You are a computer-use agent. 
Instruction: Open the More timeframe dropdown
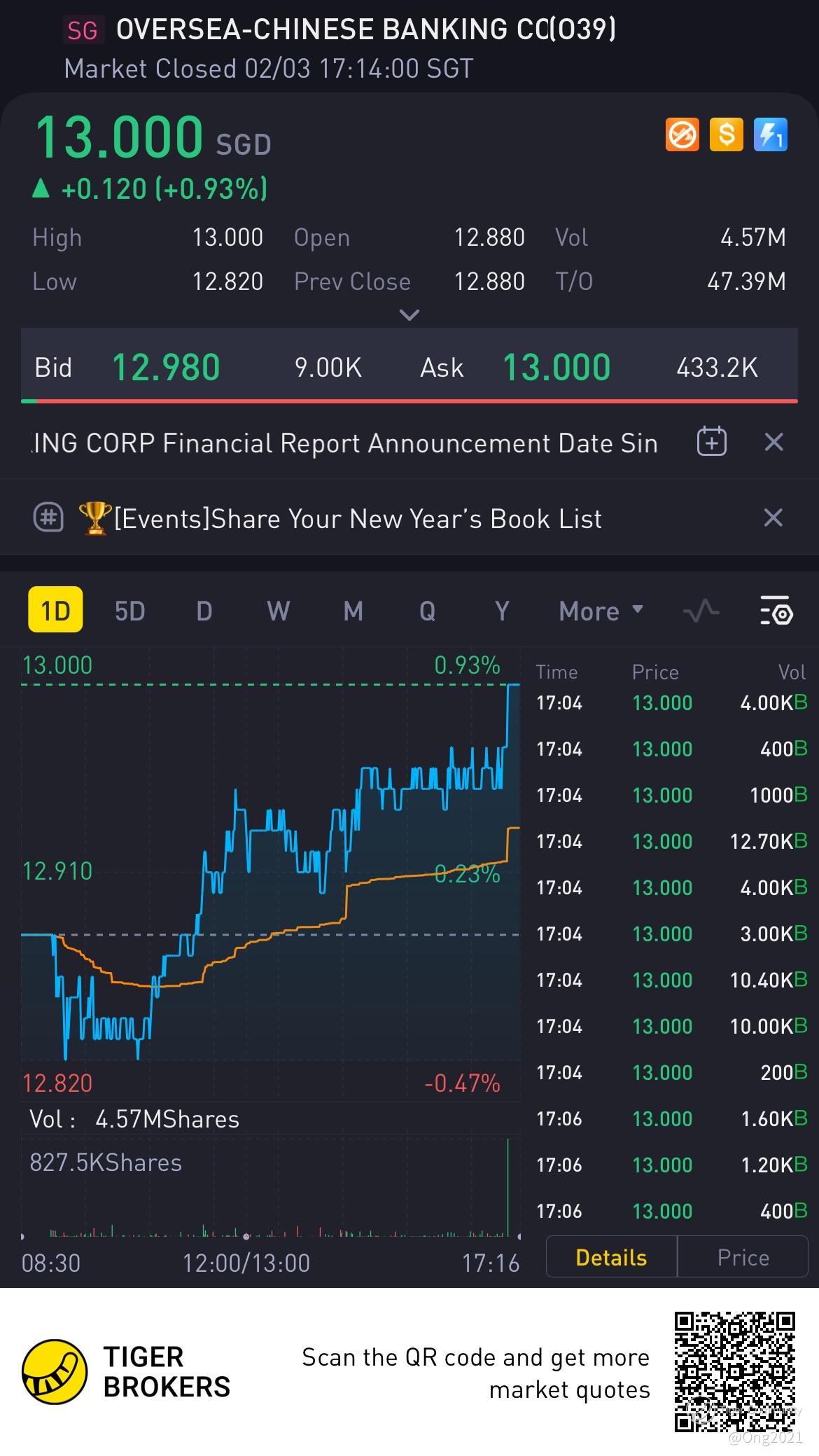point(601,611)
